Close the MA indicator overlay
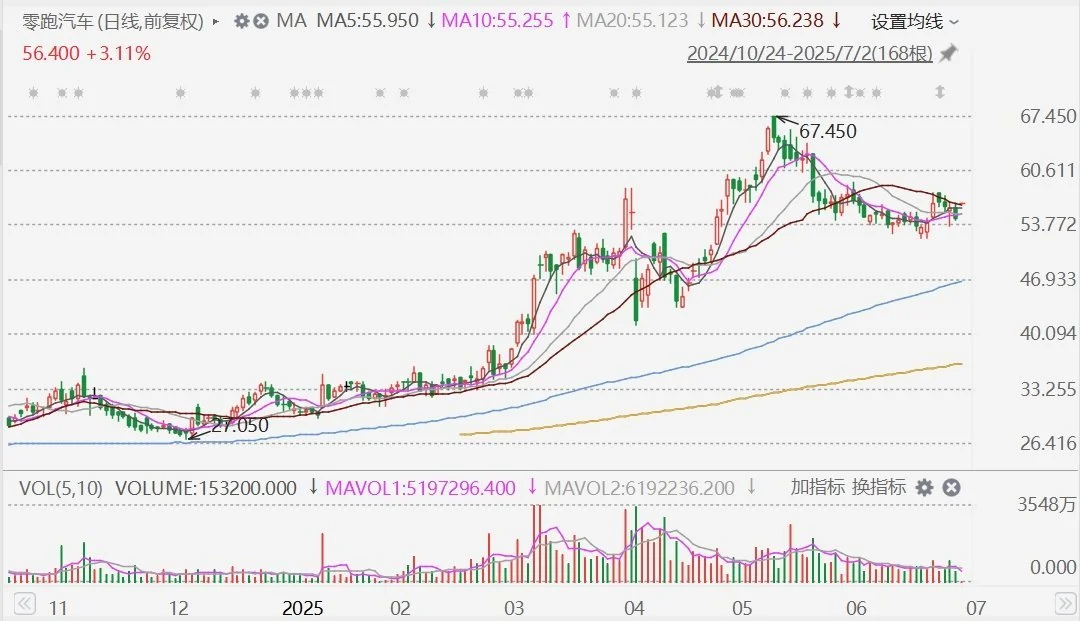Viewport: 1080px width, 621px height. tap(260, 21)
